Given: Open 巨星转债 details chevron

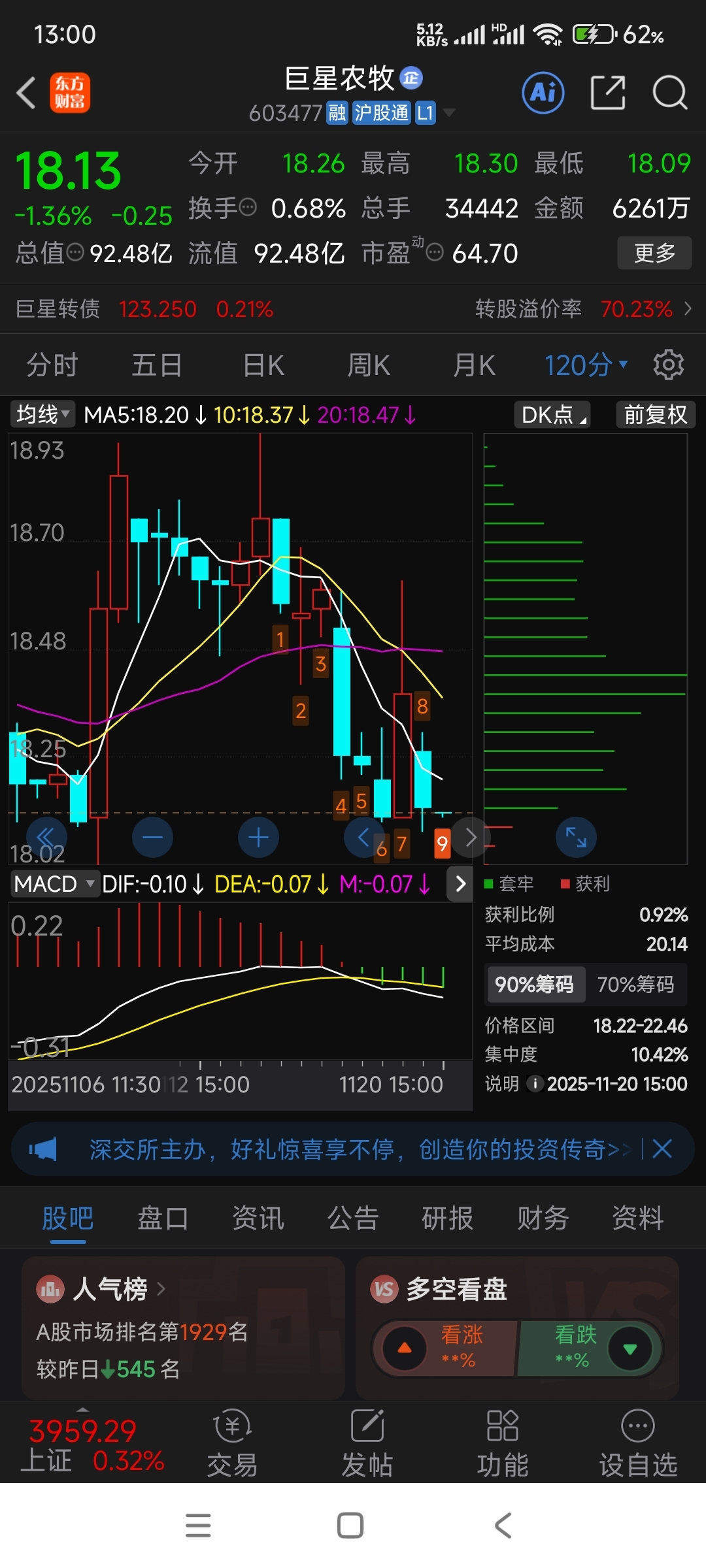Looking at the screenshot, I should (688, 308).
